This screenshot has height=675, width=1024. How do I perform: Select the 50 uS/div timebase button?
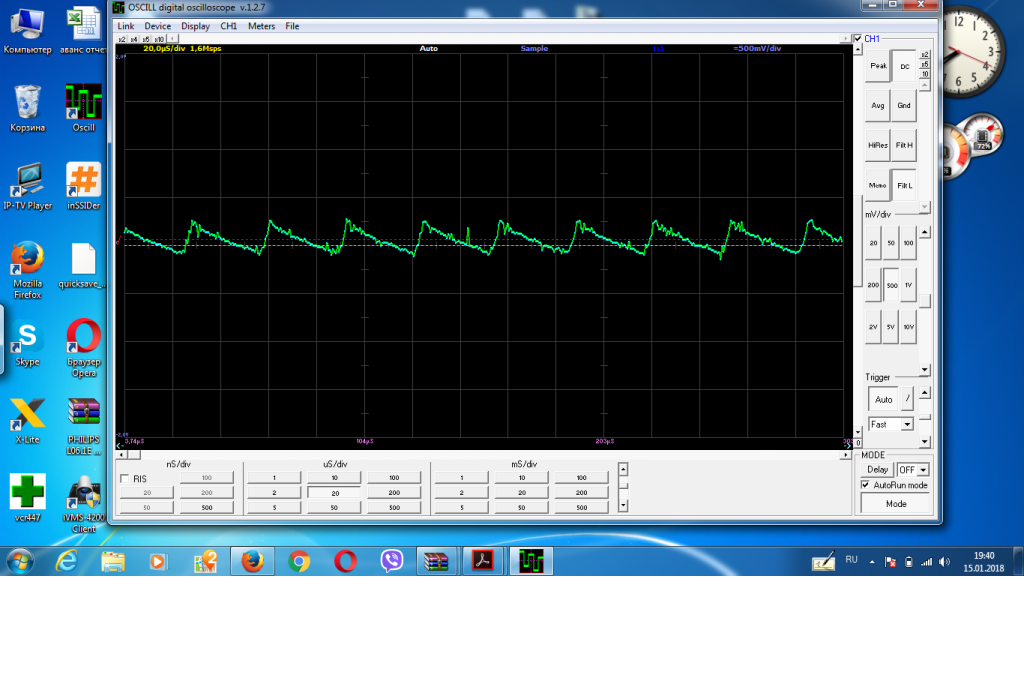(x=335, y=508)
